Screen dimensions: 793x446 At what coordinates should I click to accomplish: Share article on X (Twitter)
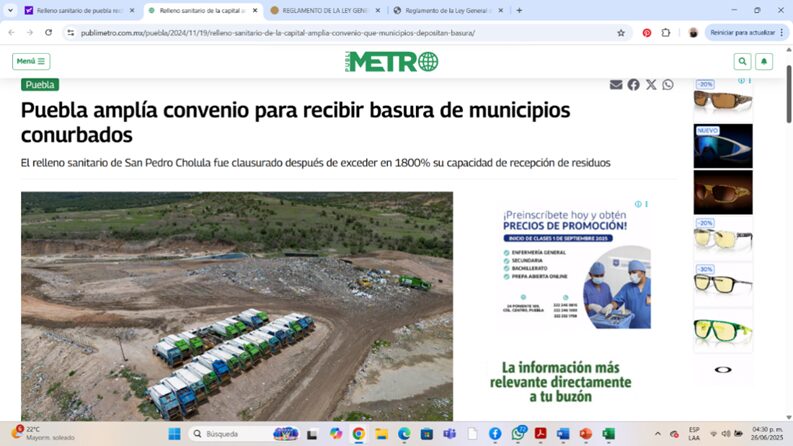[651, 85]
